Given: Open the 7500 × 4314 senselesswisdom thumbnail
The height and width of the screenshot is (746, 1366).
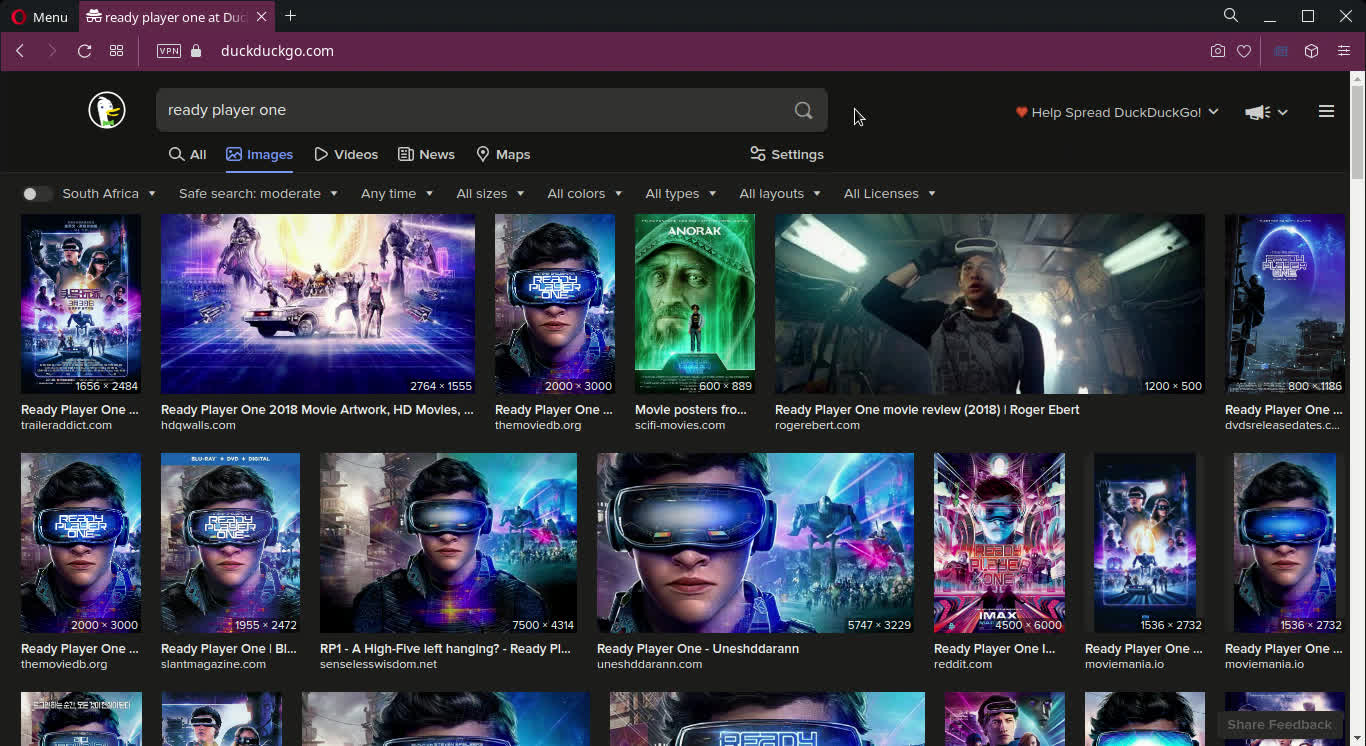Looking at the screenshot, I should click(x=448, y=543).
